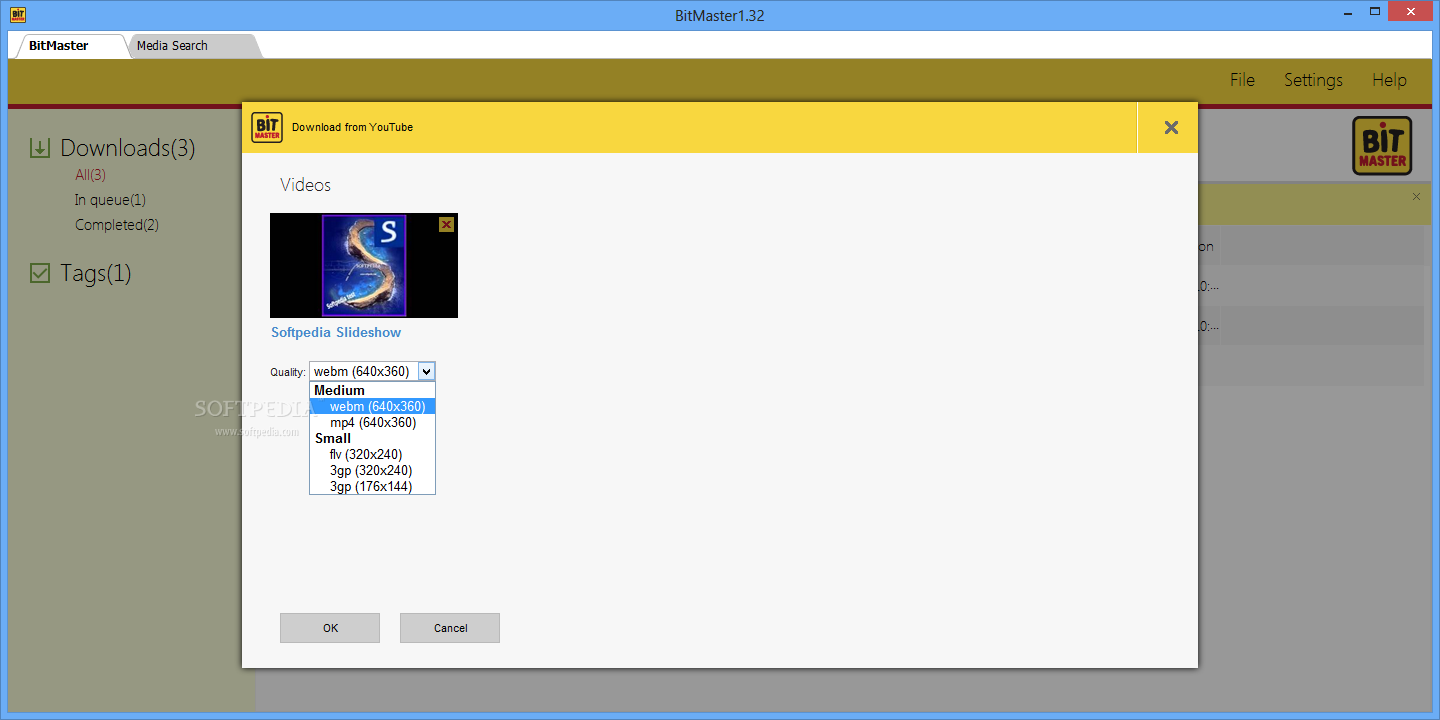
Task: Confirm with the OK button
Action: point(330,628)
